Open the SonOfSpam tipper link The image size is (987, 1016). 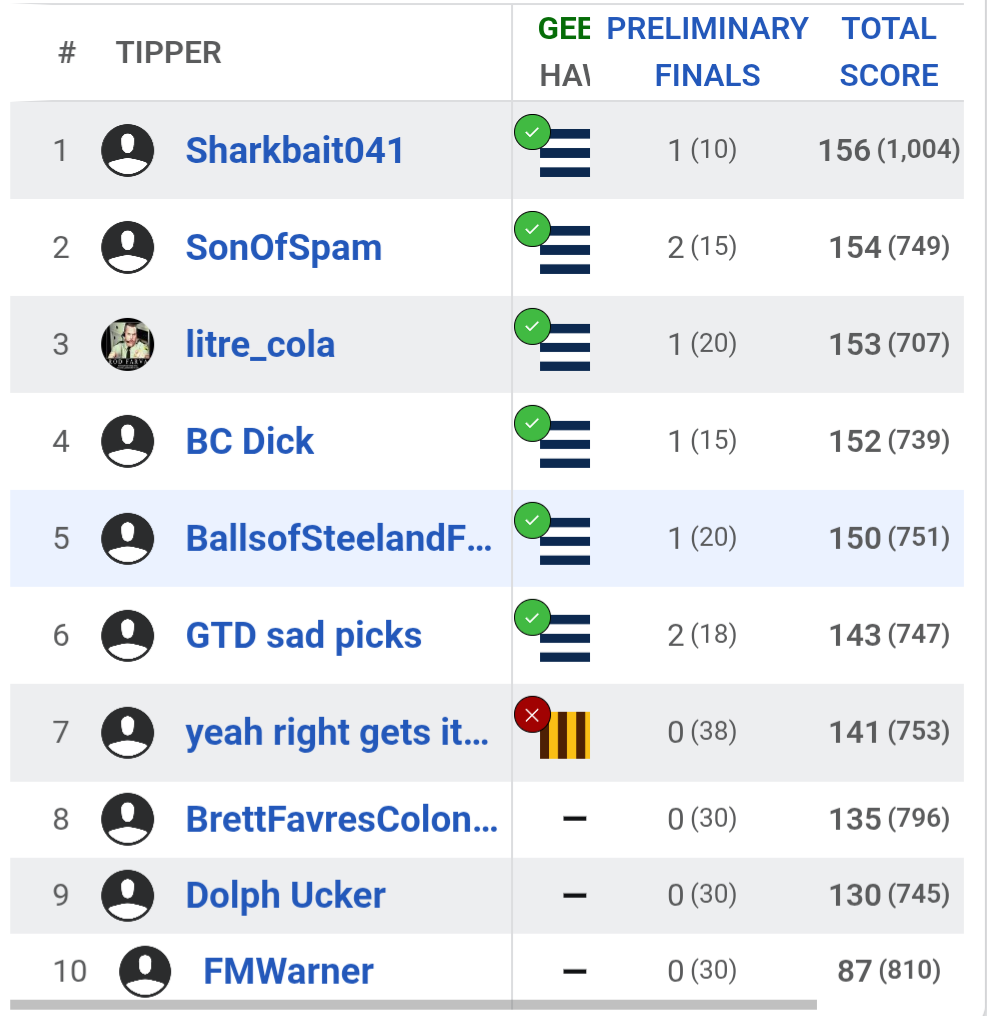284,248
